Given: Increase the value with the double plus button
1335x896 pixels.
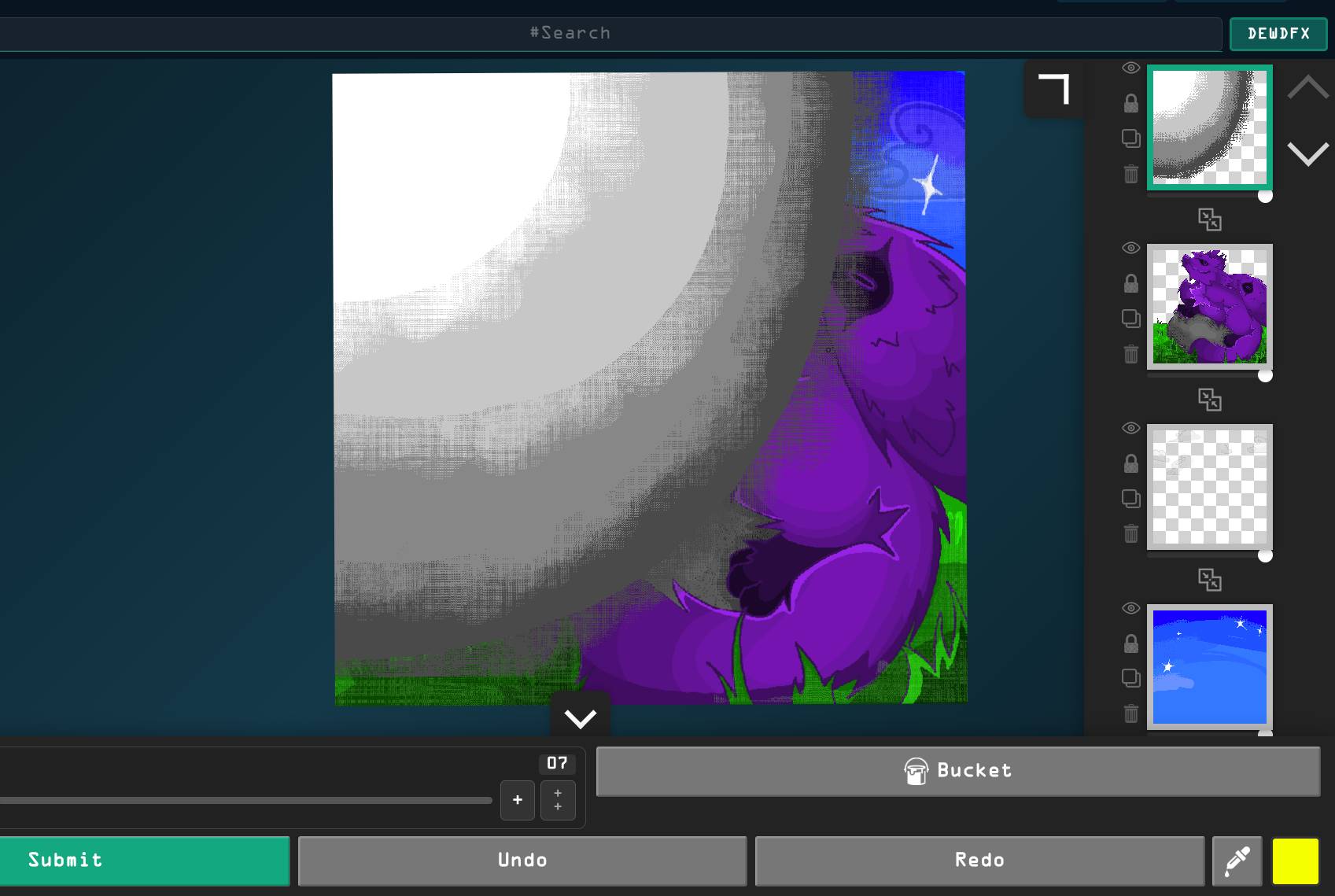Looking at the screenshot, I should 558,800.
